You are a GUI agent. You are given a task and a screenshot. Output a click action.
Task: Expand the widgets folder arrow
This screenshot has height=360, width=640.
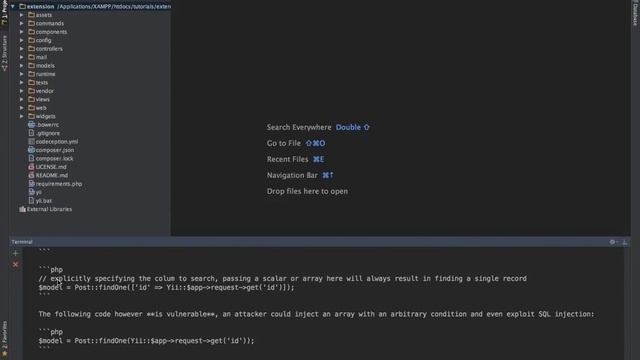(x=22, y=116)
